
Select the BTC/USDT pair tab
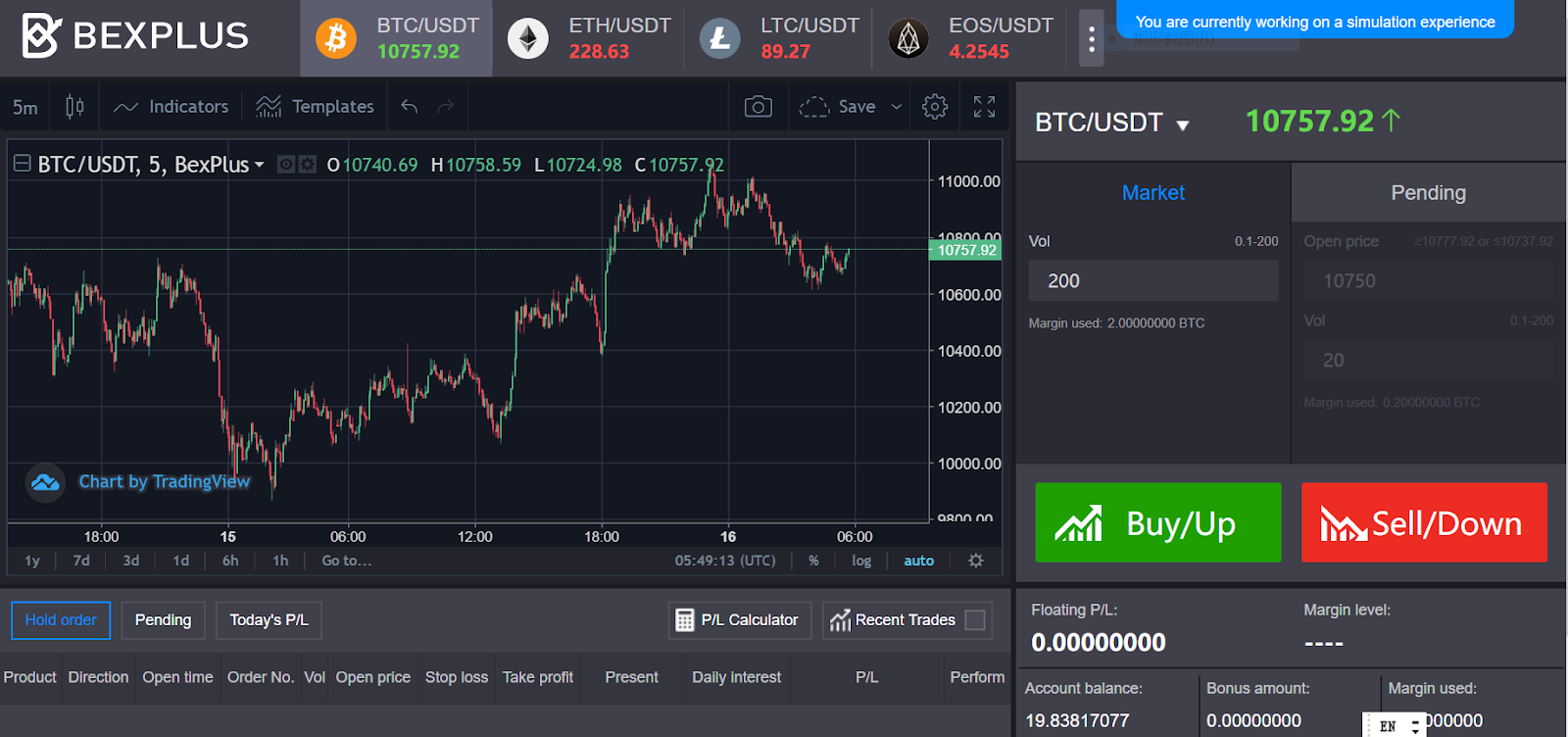click(396, 38)
